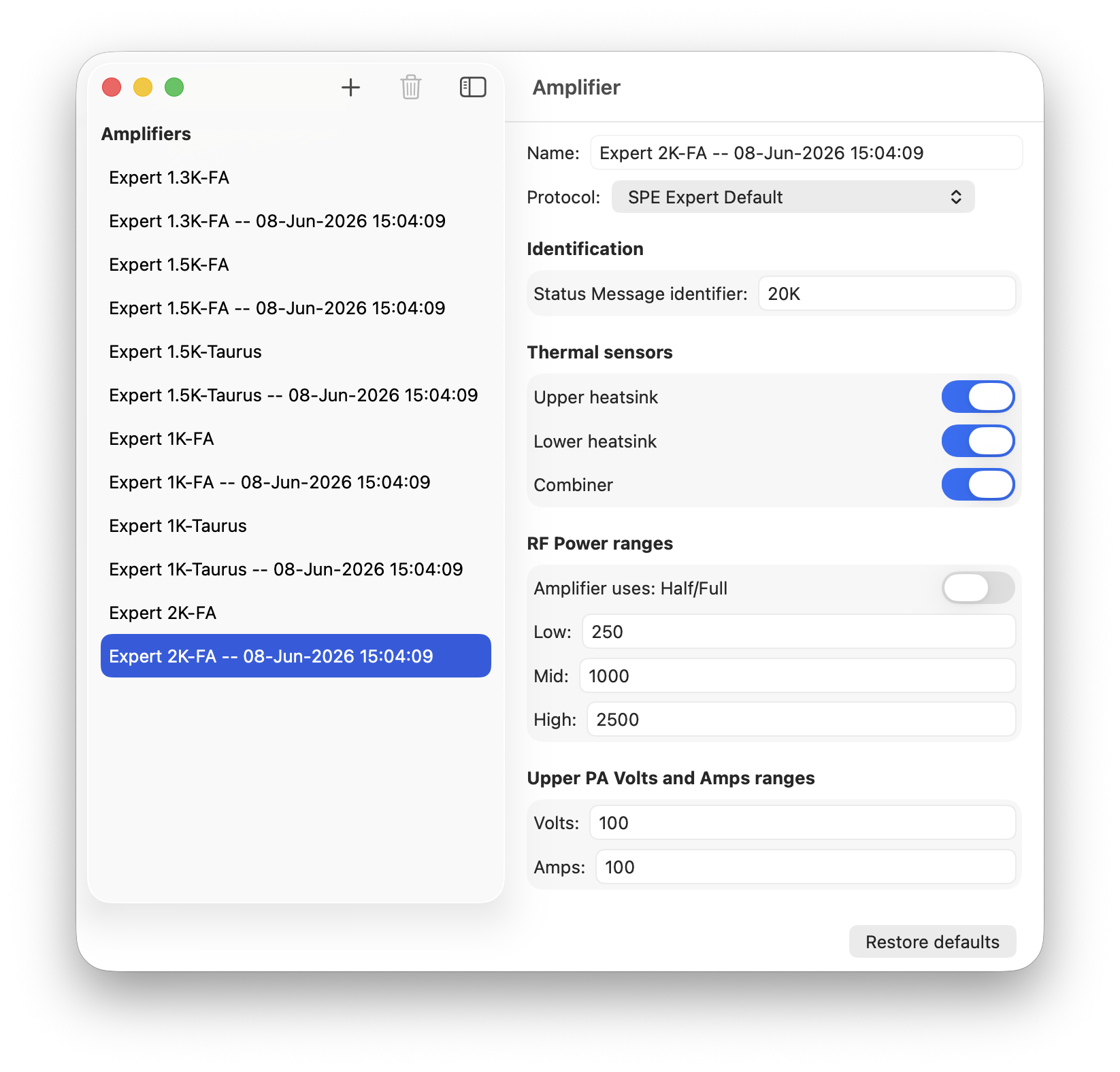Select Expert 1K-FA -- 08-Jun-2026 15:04:09
Viewport: 1120px width, 1072px height.
coord(296,482)
